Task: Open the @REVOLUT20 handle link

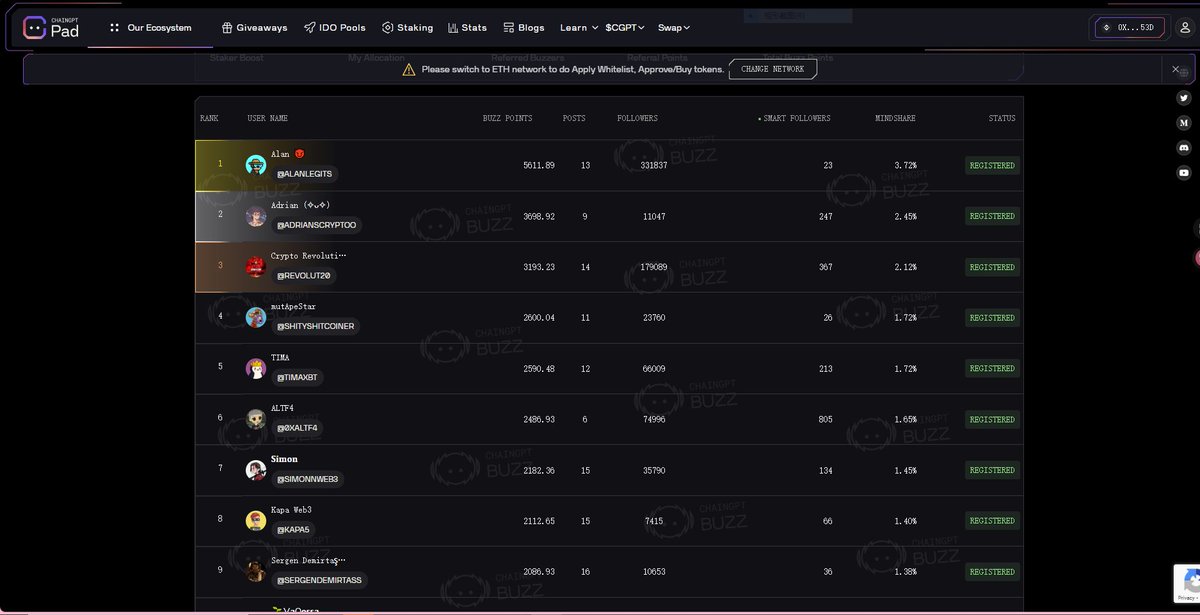Action: [304, 275]
